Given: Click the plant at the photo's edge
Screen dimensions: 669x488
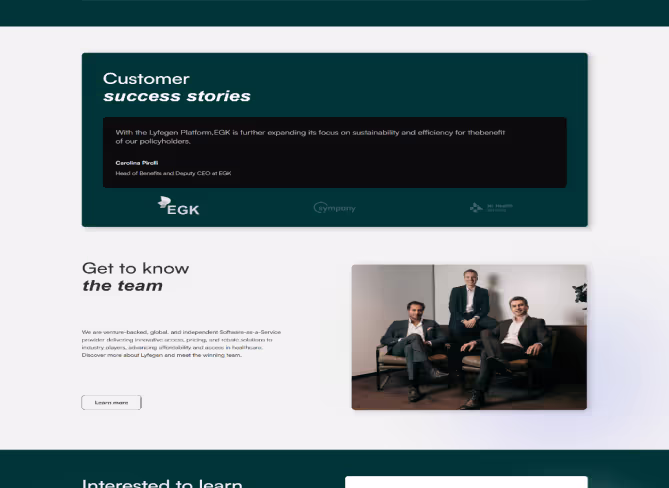Looking at the screenshot, I should (580, 293).
